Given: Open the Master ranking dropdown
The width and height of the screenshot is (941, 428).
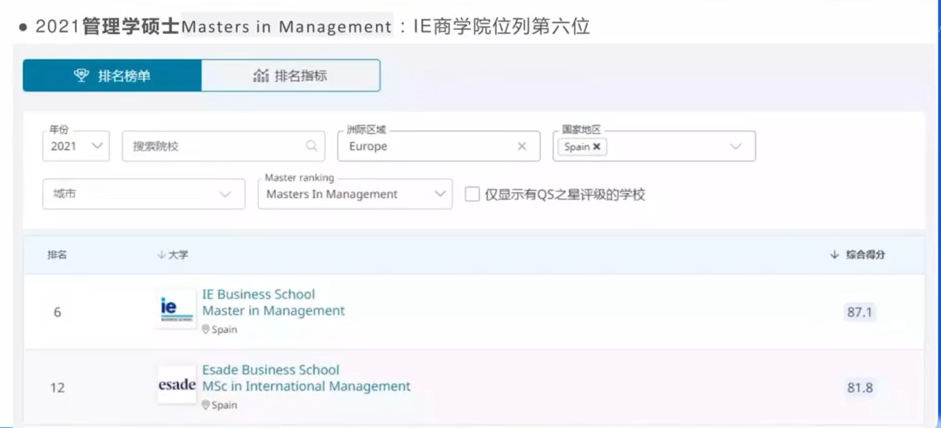Looking at the screenshot, I should [355, 194].
